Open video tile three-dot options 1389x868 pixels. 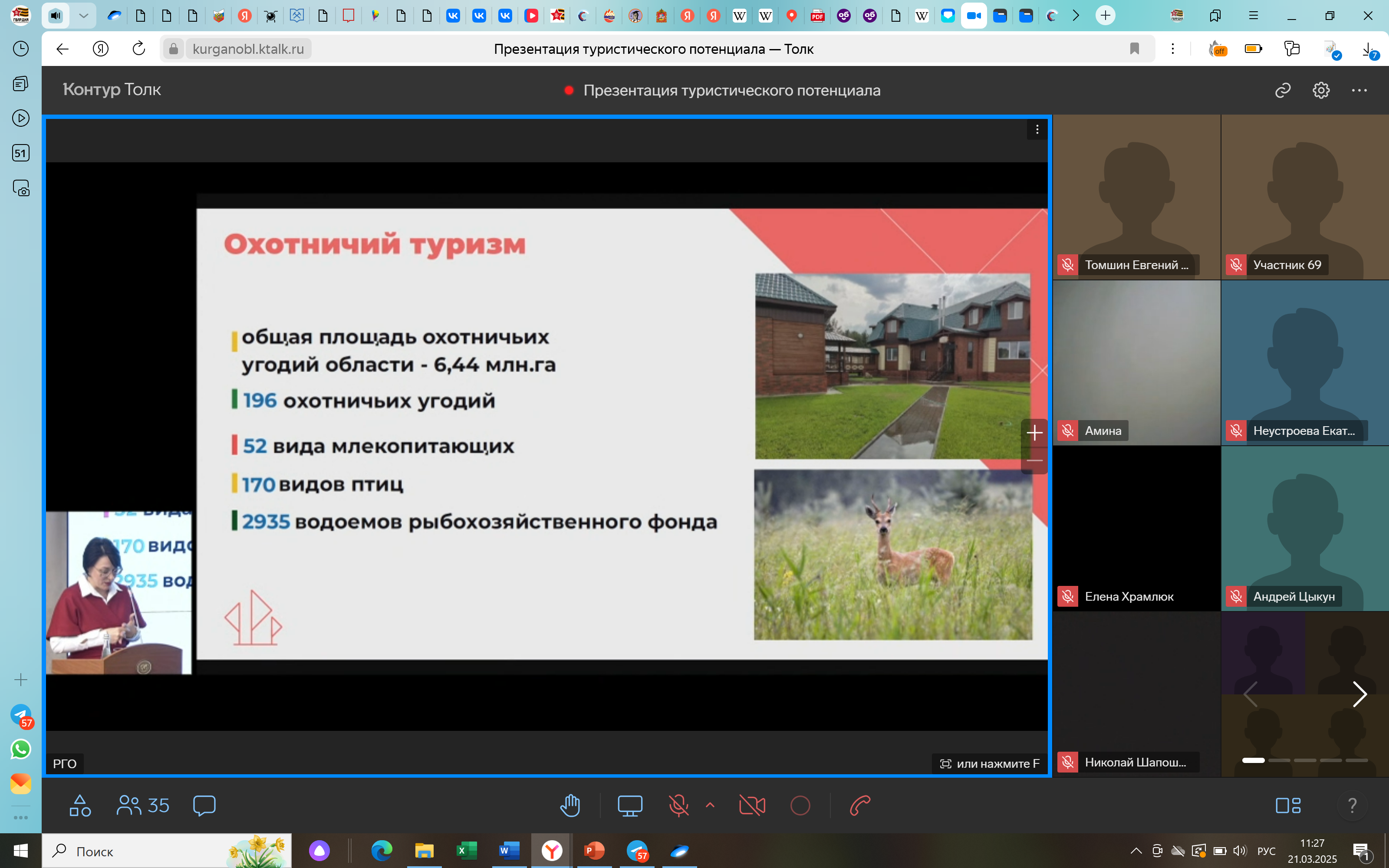(1037, 130)
